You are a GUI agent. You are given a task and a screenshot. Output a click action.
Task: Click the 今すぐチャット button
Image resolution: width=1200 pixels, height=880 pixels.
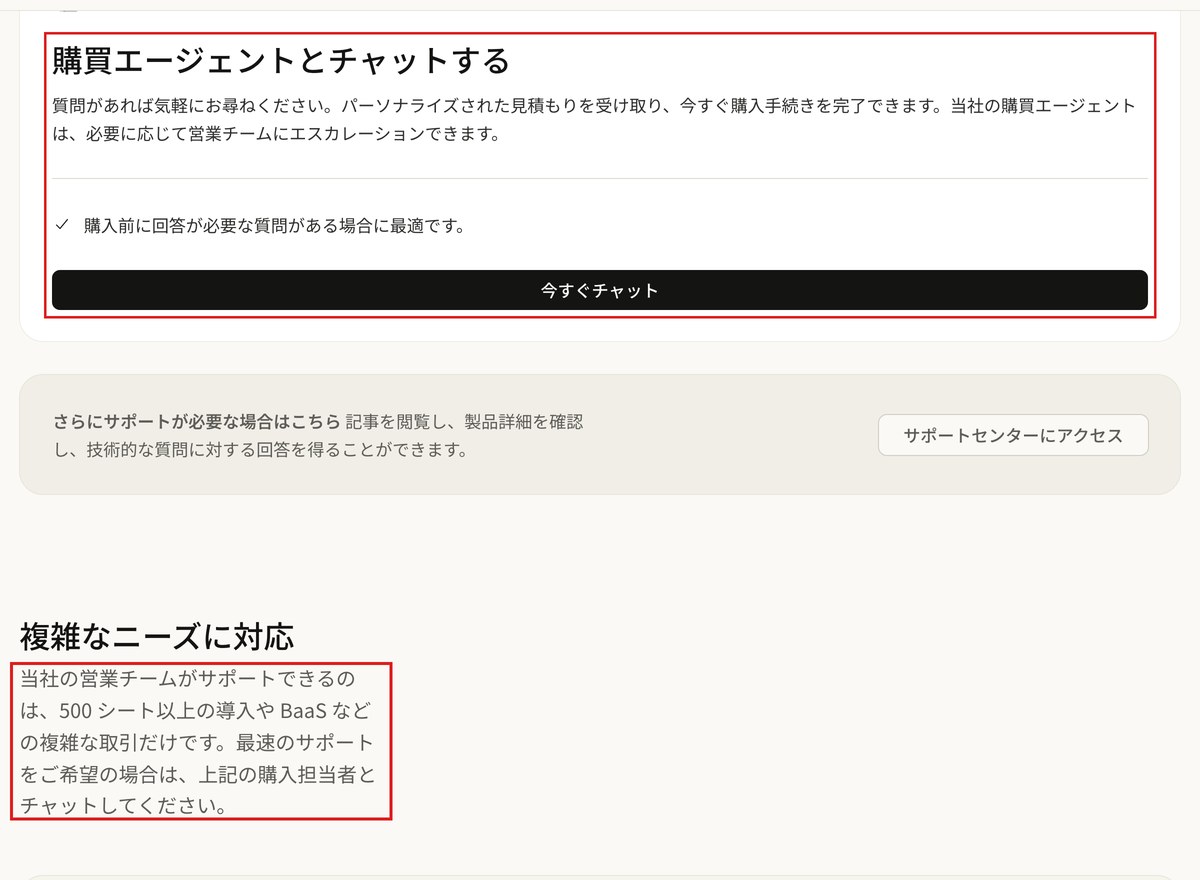pyautogui.click(x=599, y=290)
